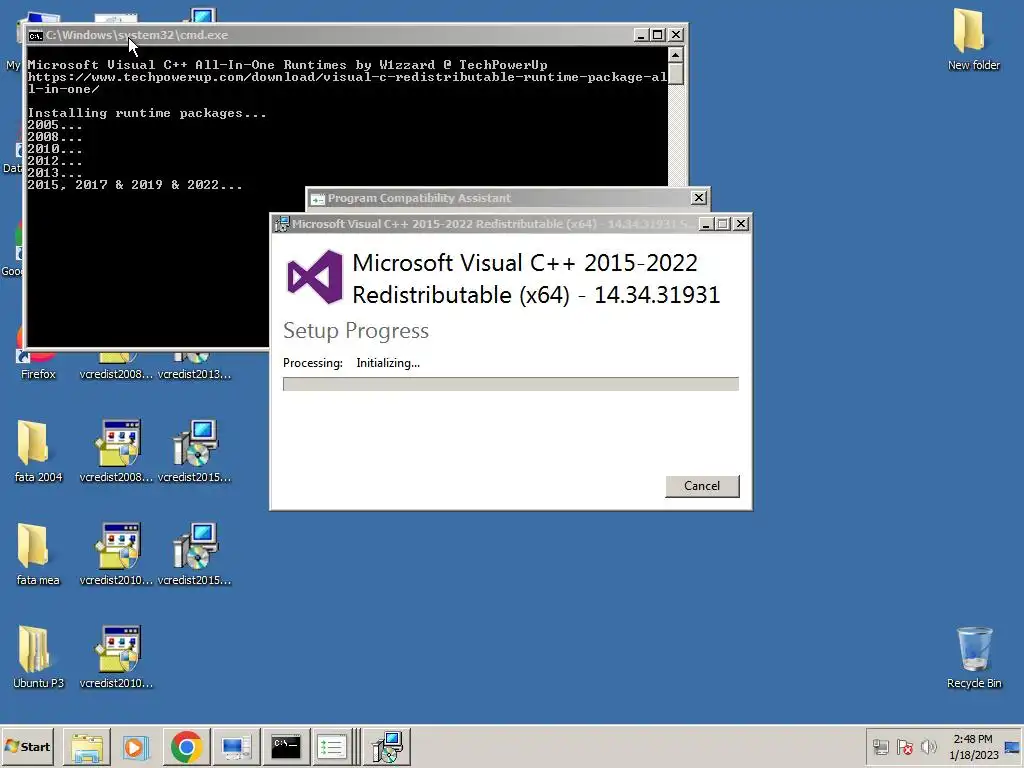Close the cmd.exe window
The image size is (1024, 768).
(x=676, y=35)
